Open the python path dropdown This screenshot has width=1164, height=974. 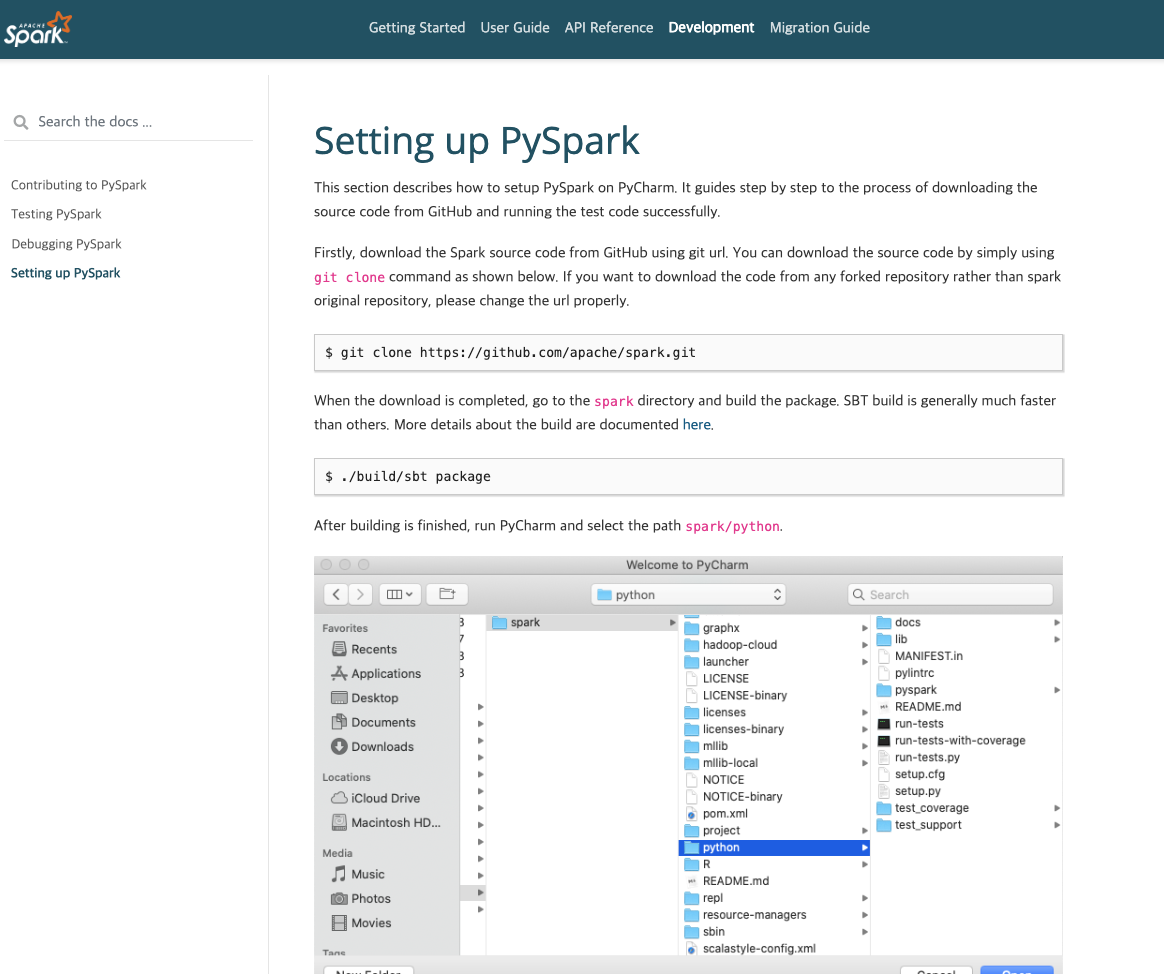pyautogui.click(x=688, y=595)
